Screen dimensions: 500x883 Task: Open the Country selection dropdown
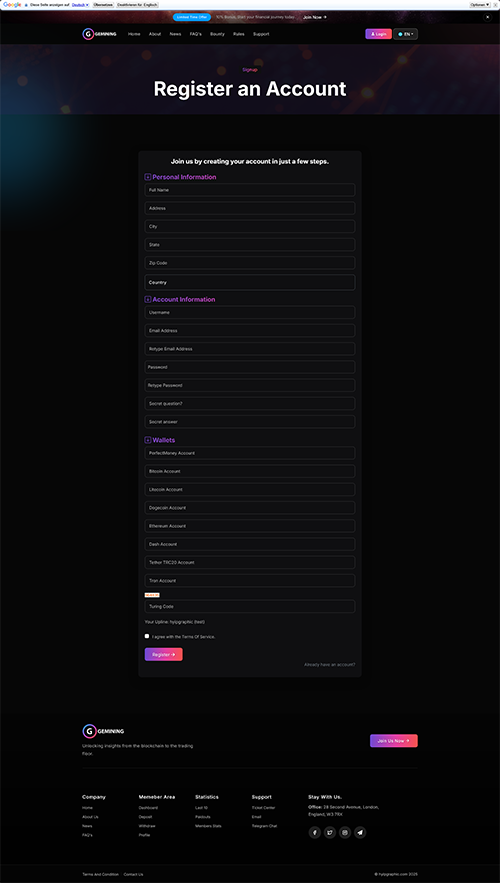[x=250, y=282]
